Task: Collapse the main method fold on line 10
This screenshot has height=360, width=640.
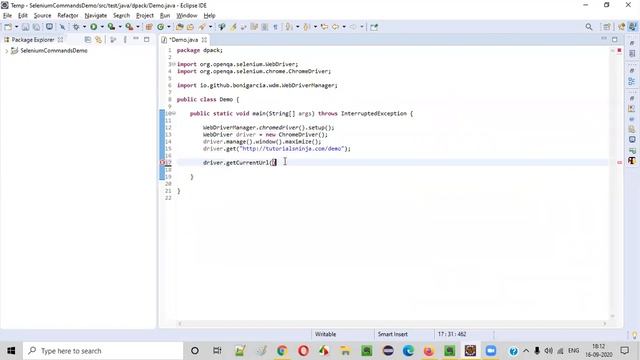Action: point(174,113)
